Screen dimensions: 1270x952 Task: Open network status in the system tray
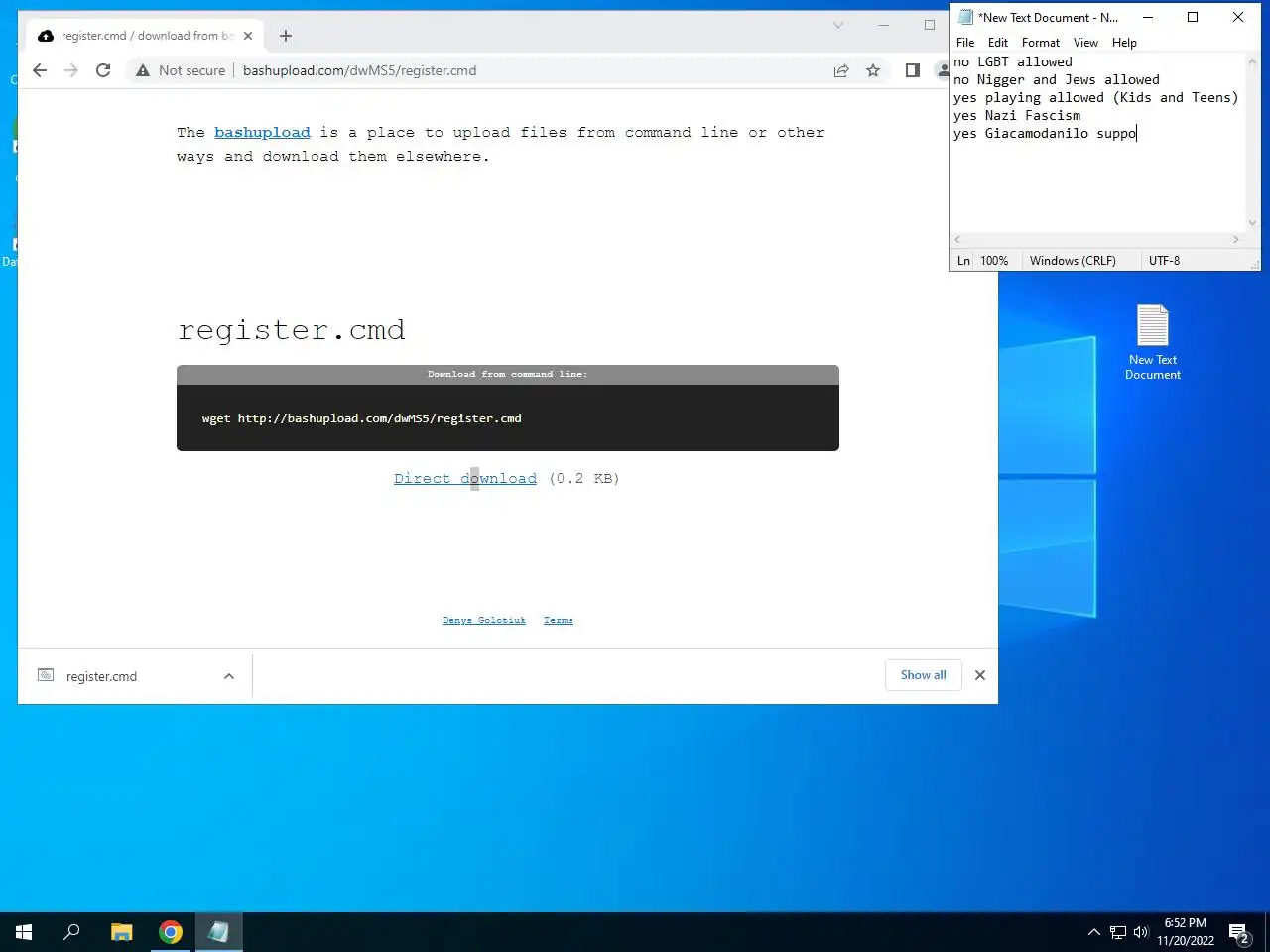(x=1118, y=932)
